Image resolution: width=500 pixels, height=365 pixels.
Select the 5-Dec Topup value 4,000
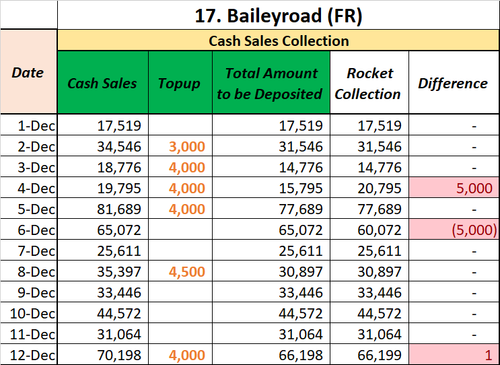180,209
